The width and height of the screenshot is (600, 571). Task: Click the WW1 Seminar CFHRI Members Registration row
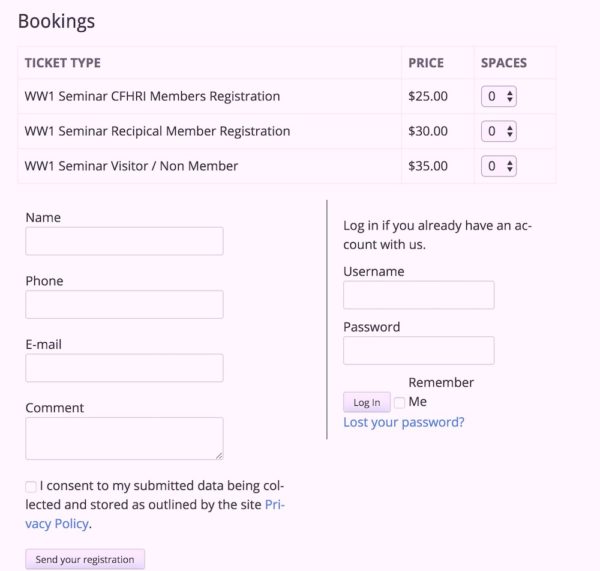152,97
